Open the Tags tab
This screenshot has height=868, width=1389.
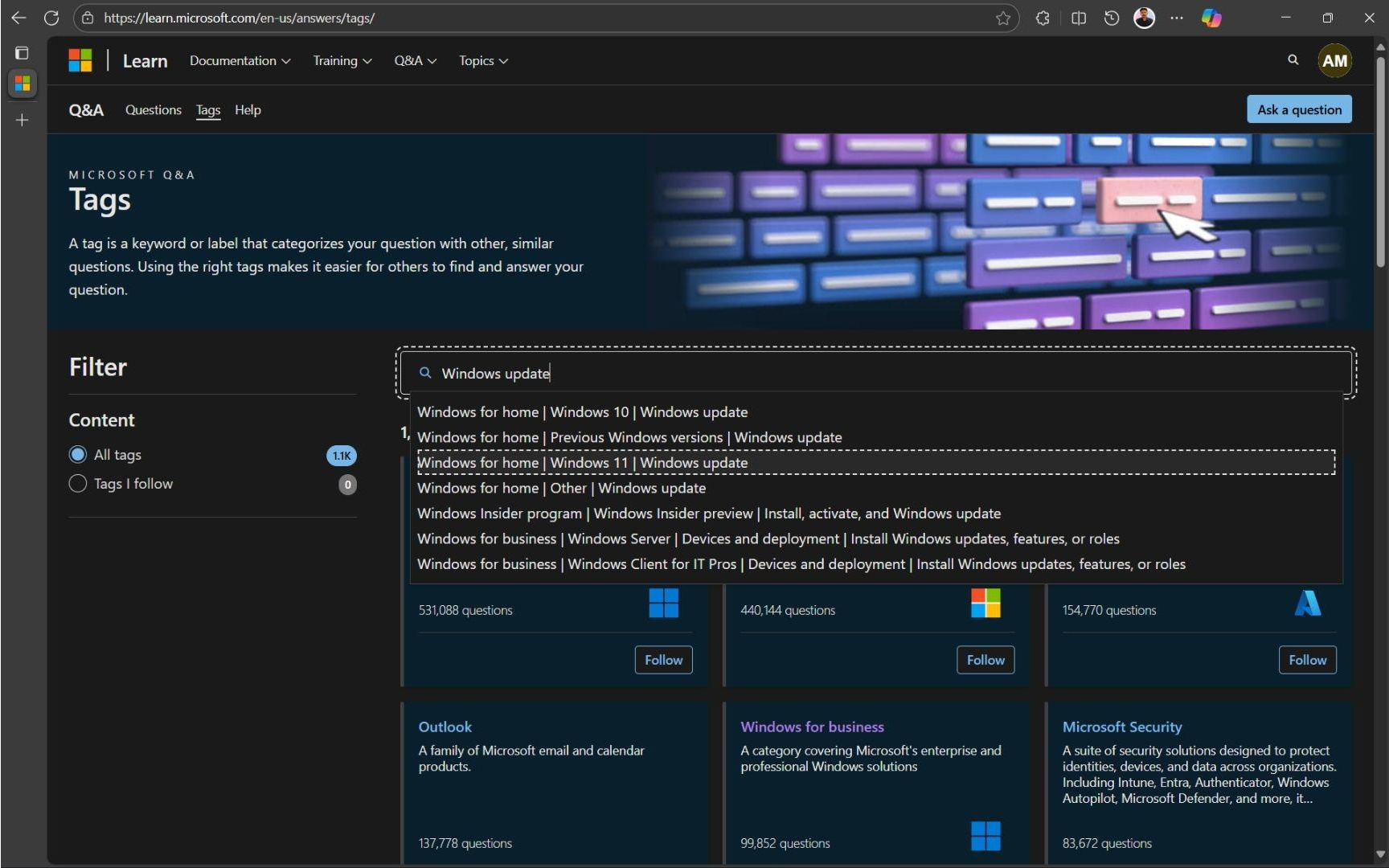(208, 110)
